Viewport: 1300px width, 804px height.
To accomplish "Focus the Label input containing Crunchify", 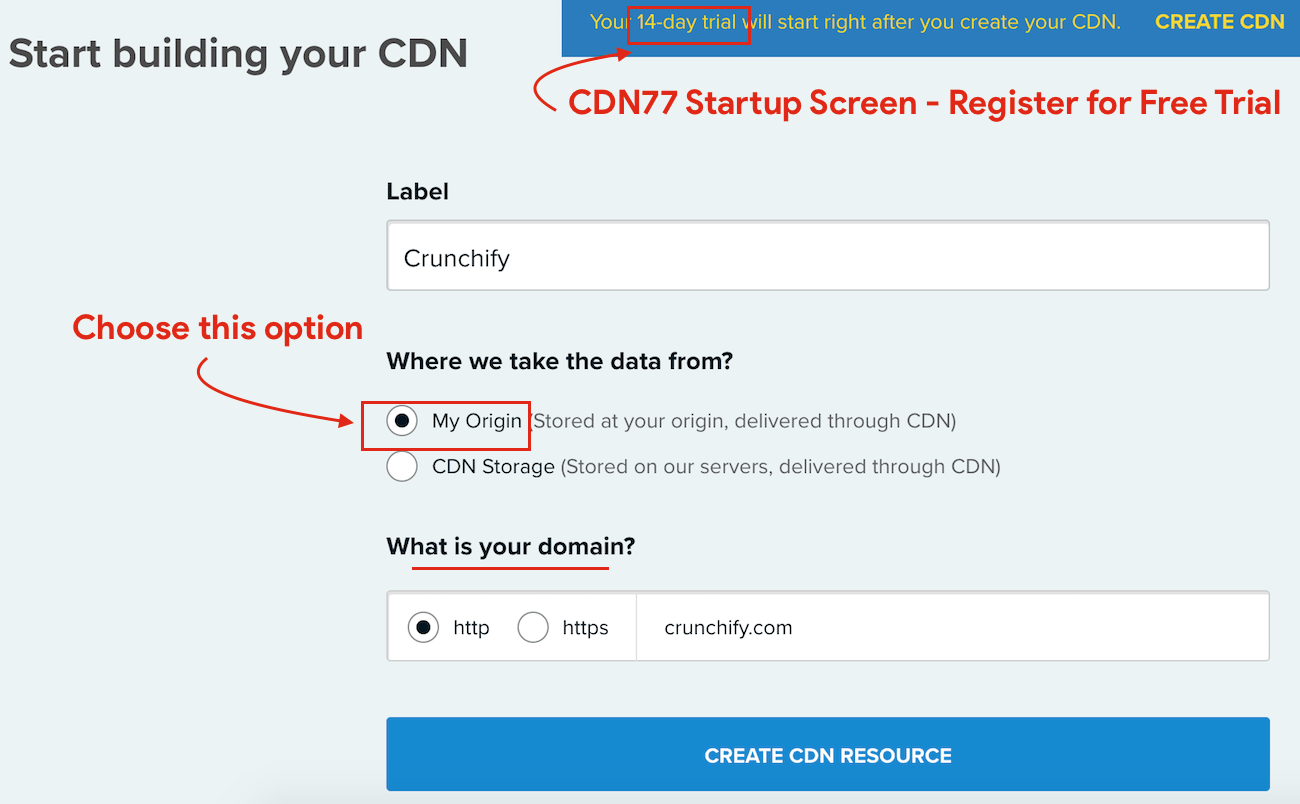I will pyautogui.click(x=828, y=256).
